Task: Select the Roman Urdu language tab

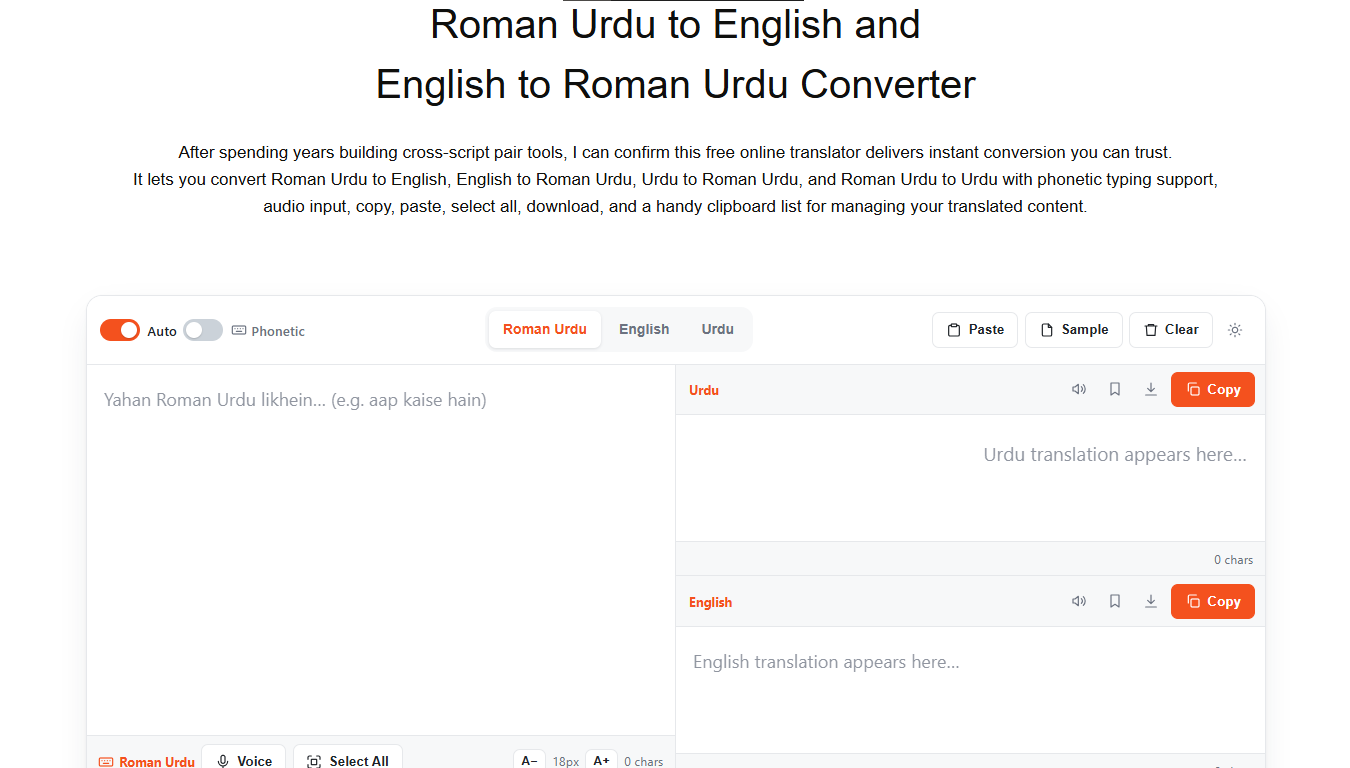Action: tap(545, 329)
